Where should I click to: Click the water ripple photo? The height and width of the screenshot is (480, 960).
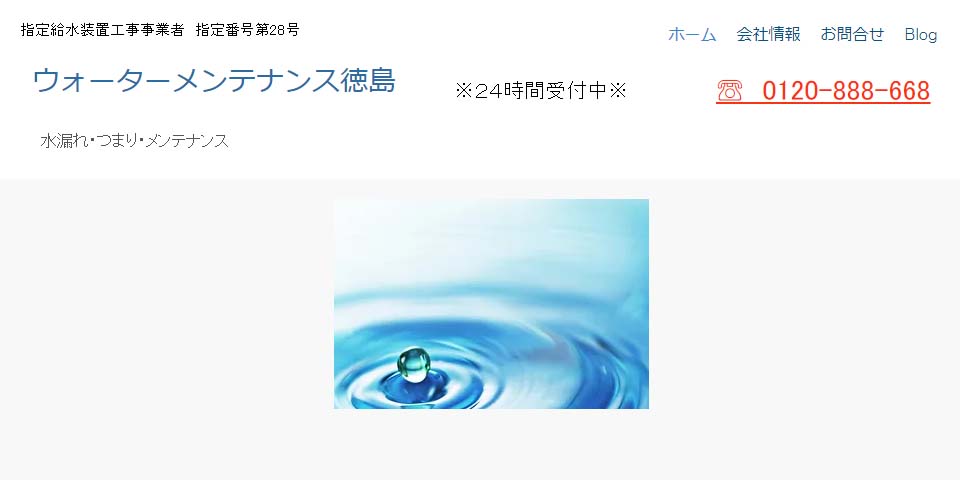coord(491,304)
